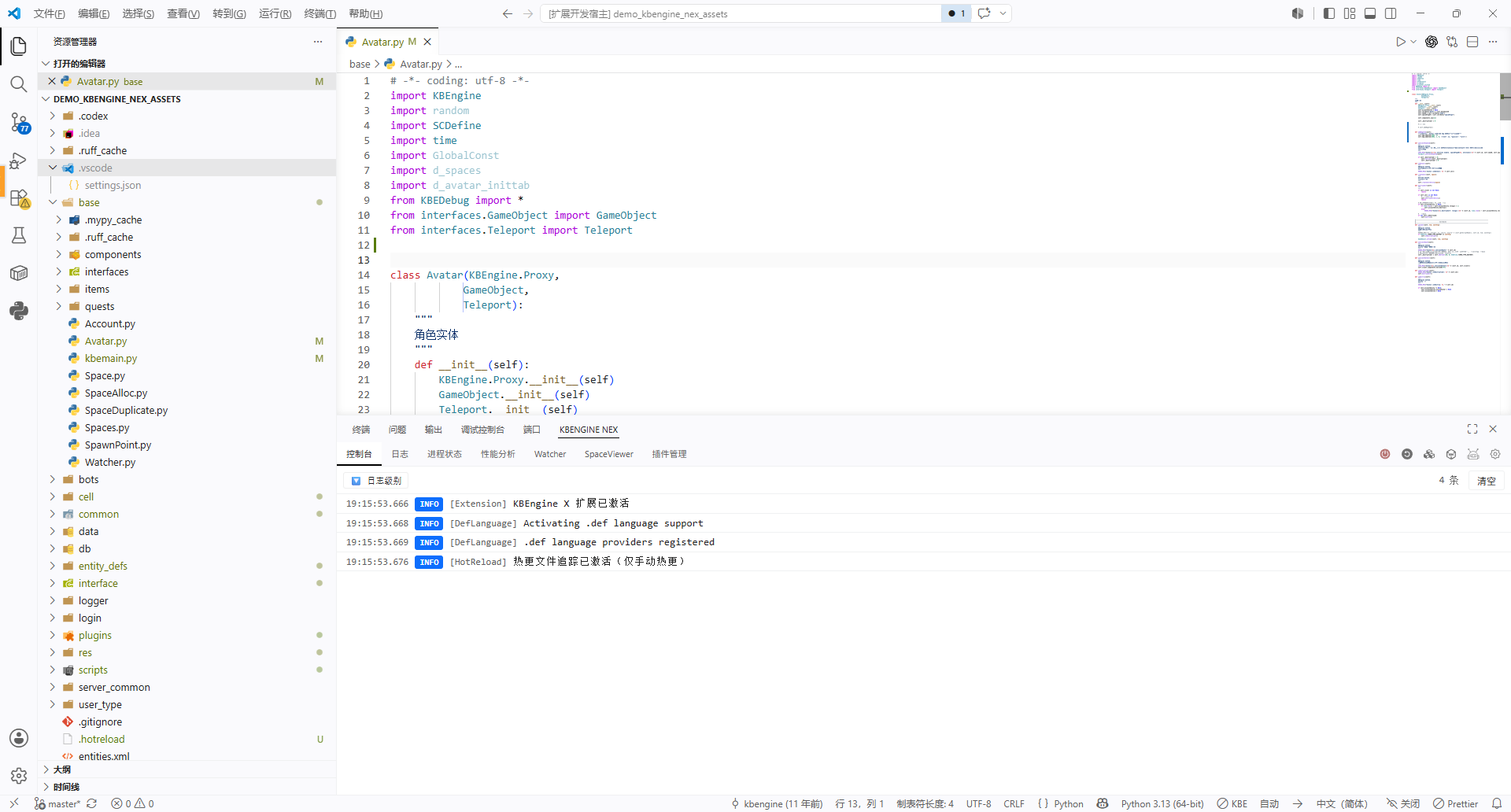Open the Search view in activity bar
Viewport: 1511px width, 812px height.
[19, 84]
